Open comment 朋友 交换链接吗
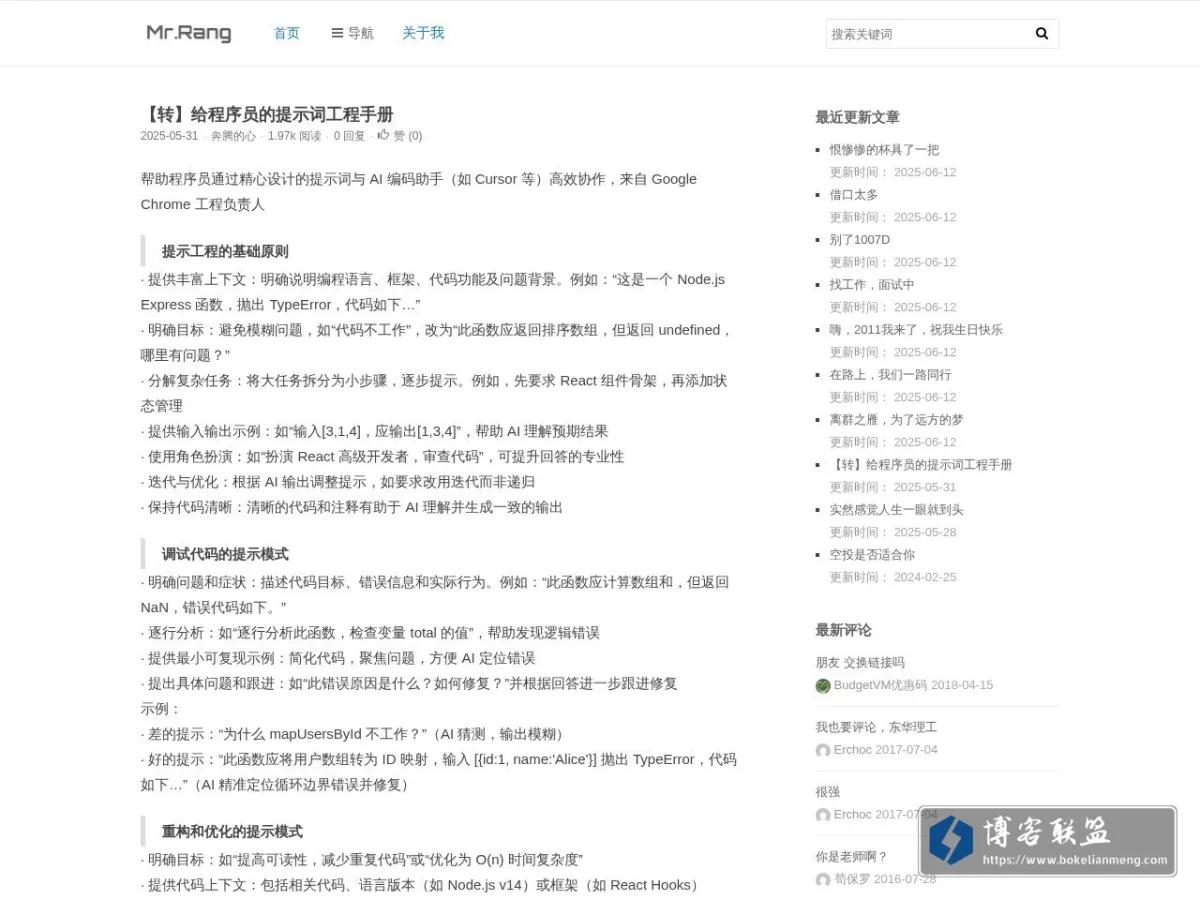This screenshot has height=900, width=1200. click(860, 662)
